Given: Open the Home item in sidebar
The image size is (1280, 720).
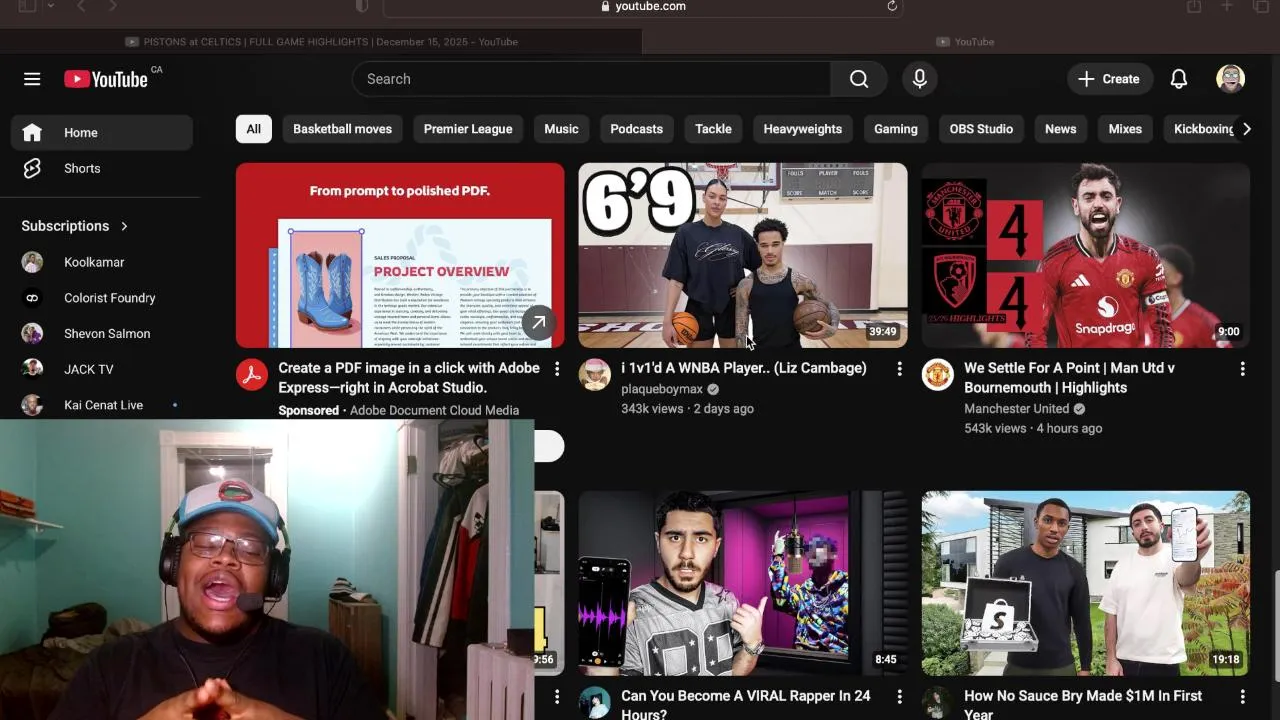Looking at the screenshot, I should pos(102,132).
